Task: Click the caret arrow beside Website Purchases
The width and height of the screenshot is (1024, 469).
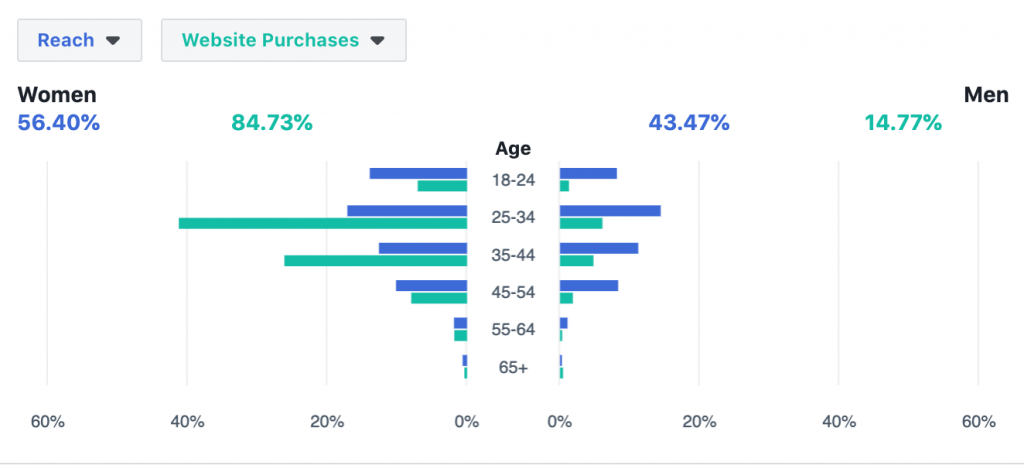Action: 377,41
